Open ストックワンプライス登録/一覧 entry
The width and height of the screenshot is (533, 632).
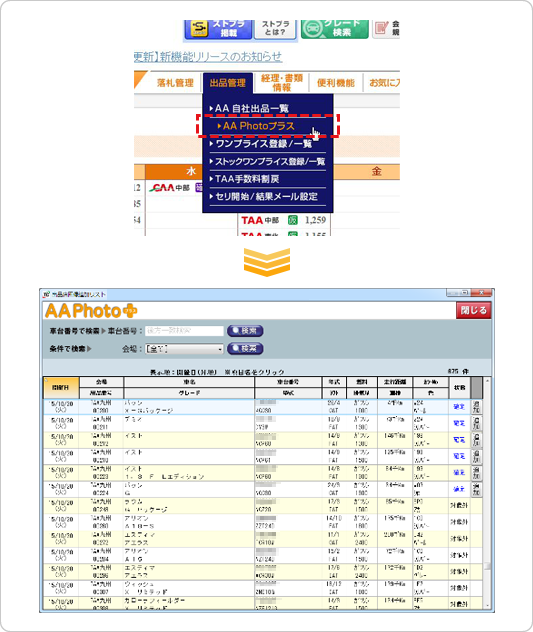pyautogui.click(x=267, y=162)
